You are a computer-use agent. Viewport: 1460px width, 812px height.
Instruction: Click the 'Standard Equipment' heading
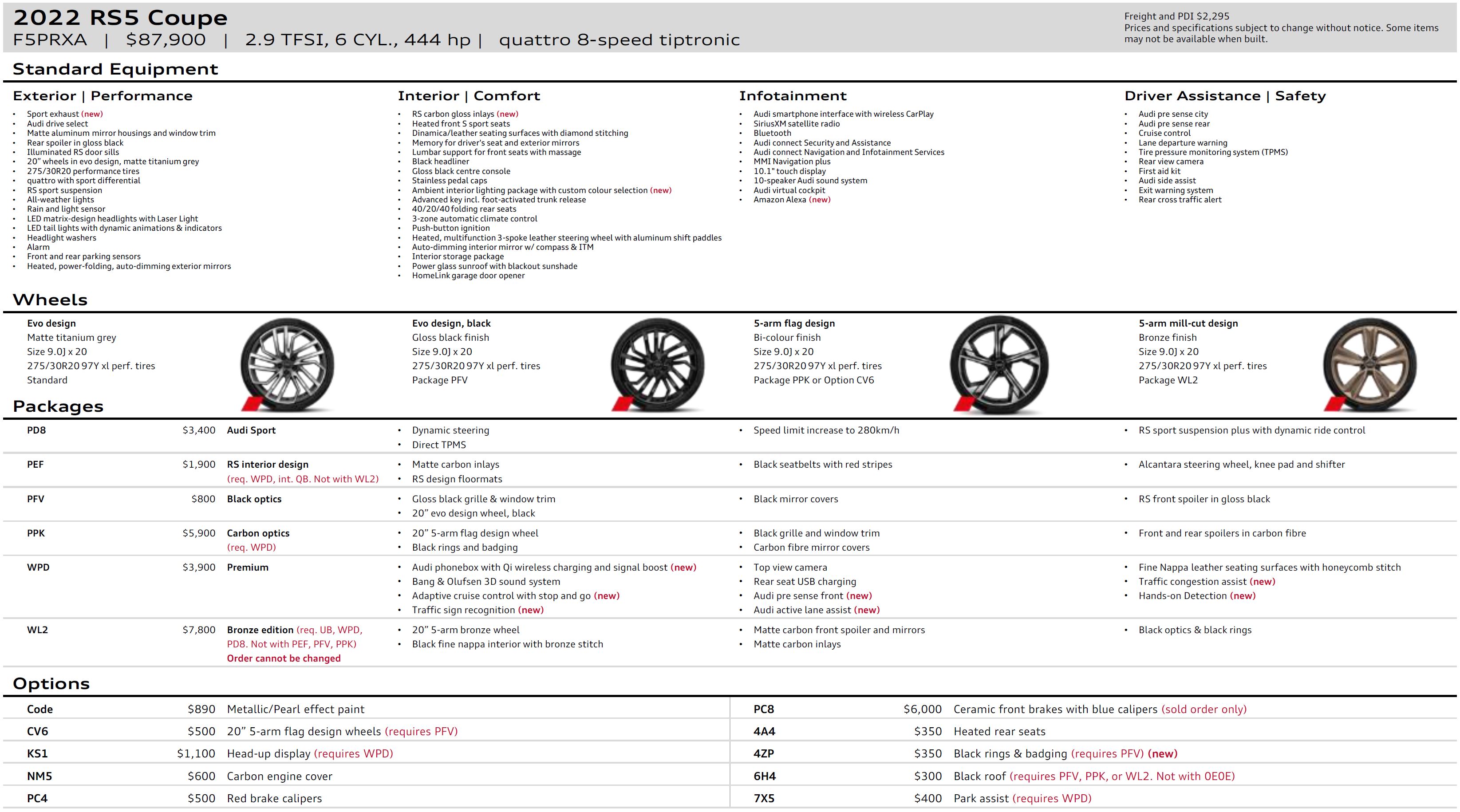pos(115,69)
